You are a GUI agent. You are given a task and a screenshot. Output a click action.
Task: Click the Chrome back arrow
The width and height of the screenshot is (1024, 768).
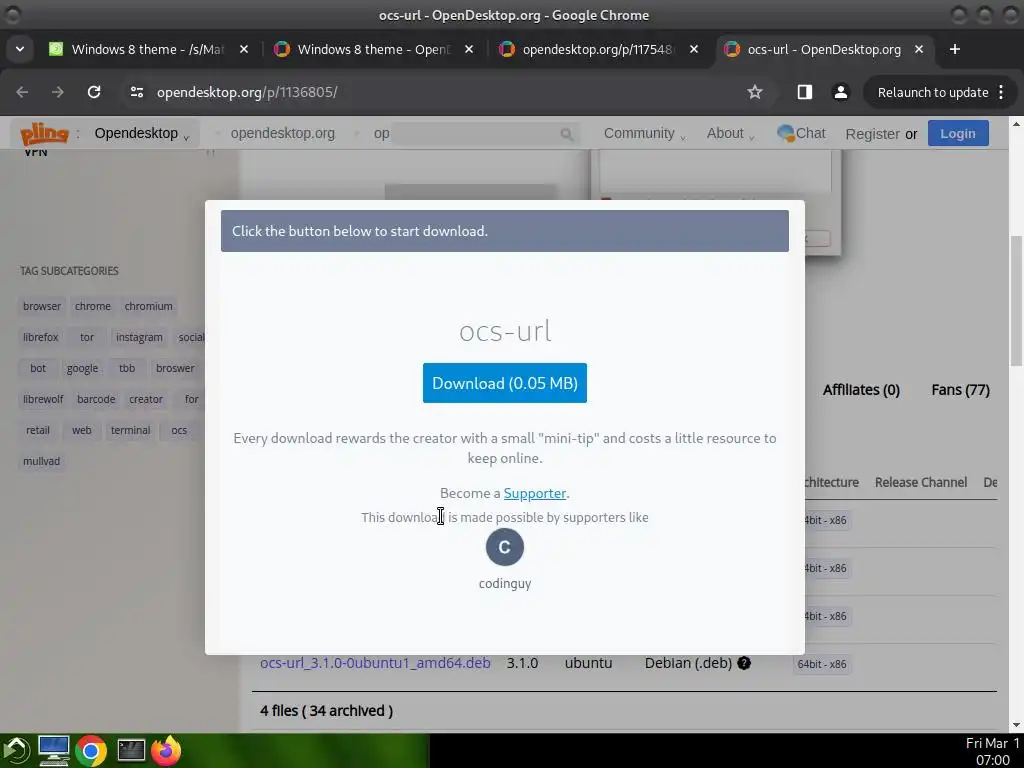click(x=22, y=92)
